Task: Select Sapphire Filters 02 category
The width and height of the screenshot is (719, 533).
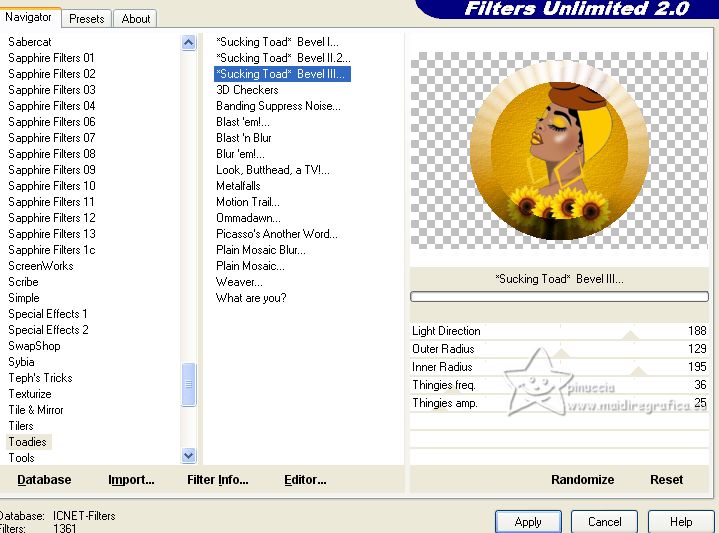Action: click(x=52, y=74)
